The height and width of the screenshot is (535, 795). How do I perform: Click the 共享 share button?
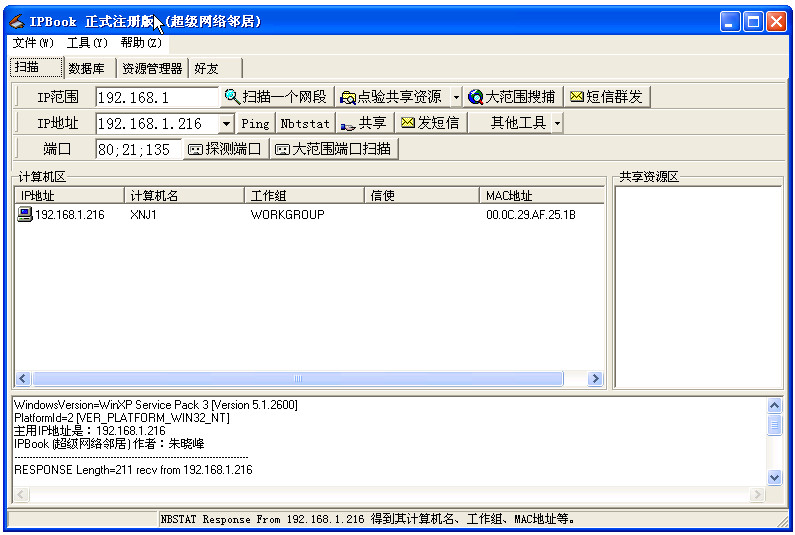point(365,123)
